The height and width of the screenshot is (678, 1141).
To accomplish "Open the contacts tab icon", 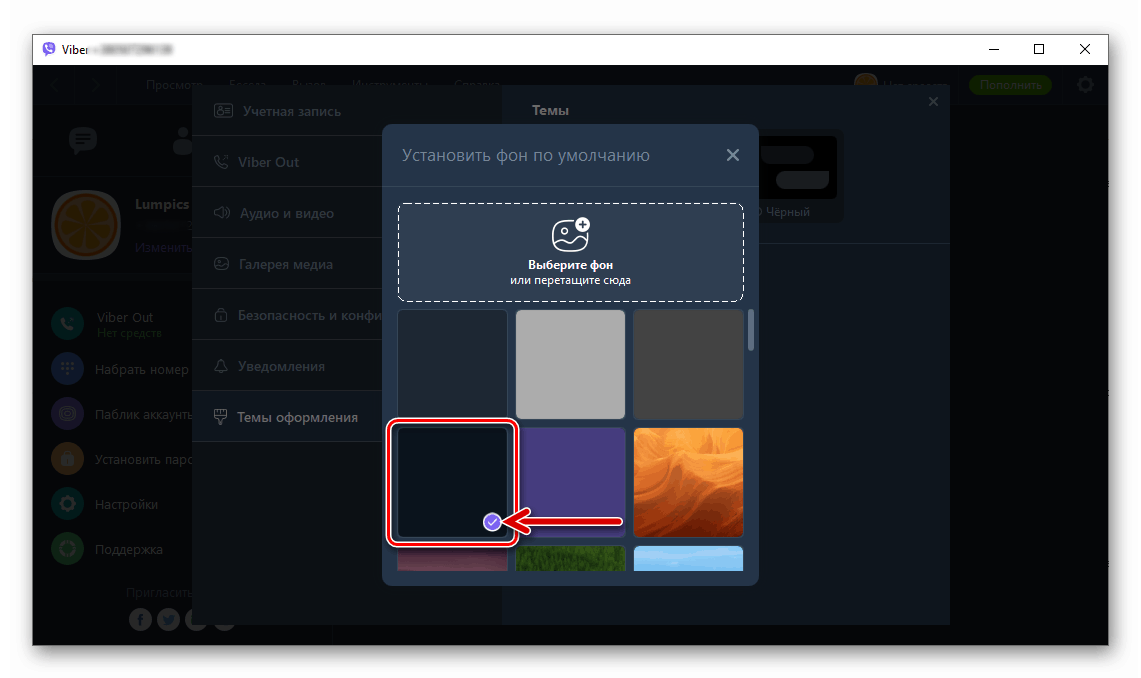I will tap(182, 141).
